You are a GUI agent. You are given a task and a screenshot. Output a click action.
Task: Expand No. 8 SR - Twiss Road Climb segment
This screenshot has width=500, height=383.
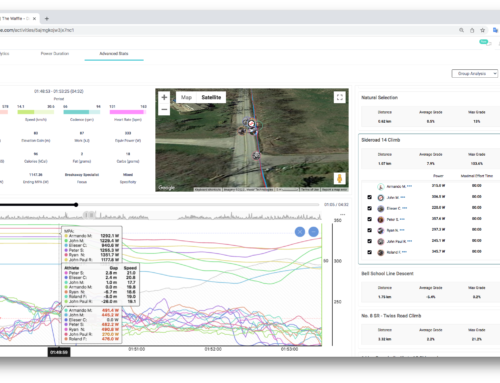pyautogui.click(x=391, y=316)
